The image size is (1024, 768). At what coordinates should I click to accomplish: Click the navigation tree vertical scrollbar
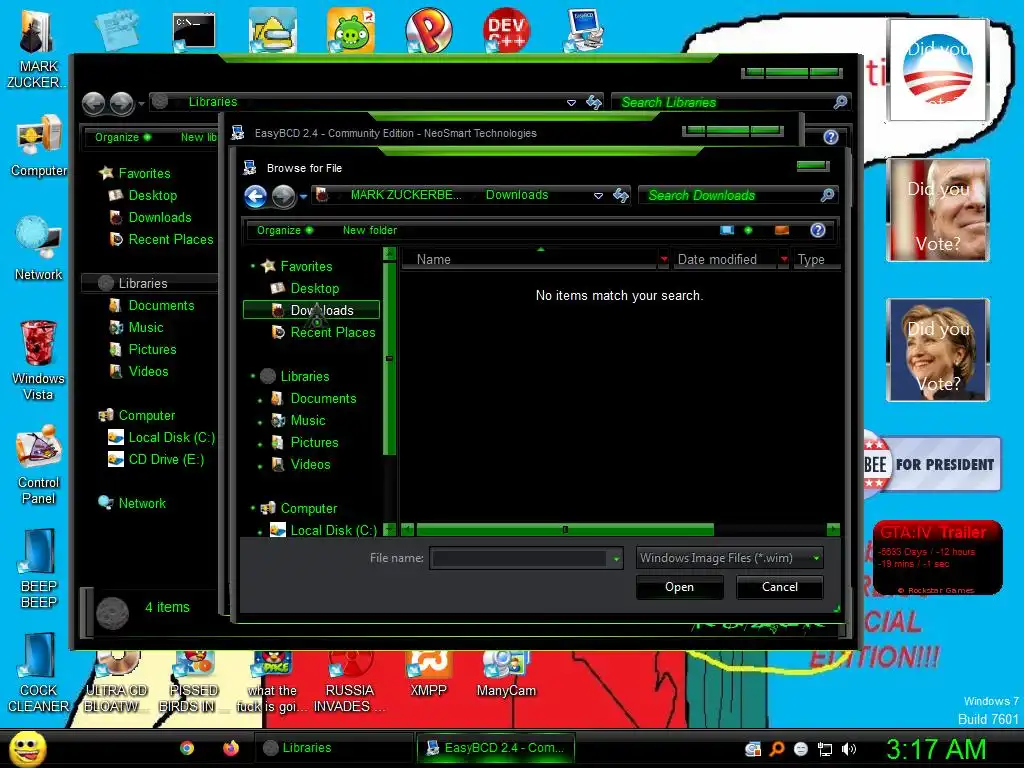pos(389,359)
